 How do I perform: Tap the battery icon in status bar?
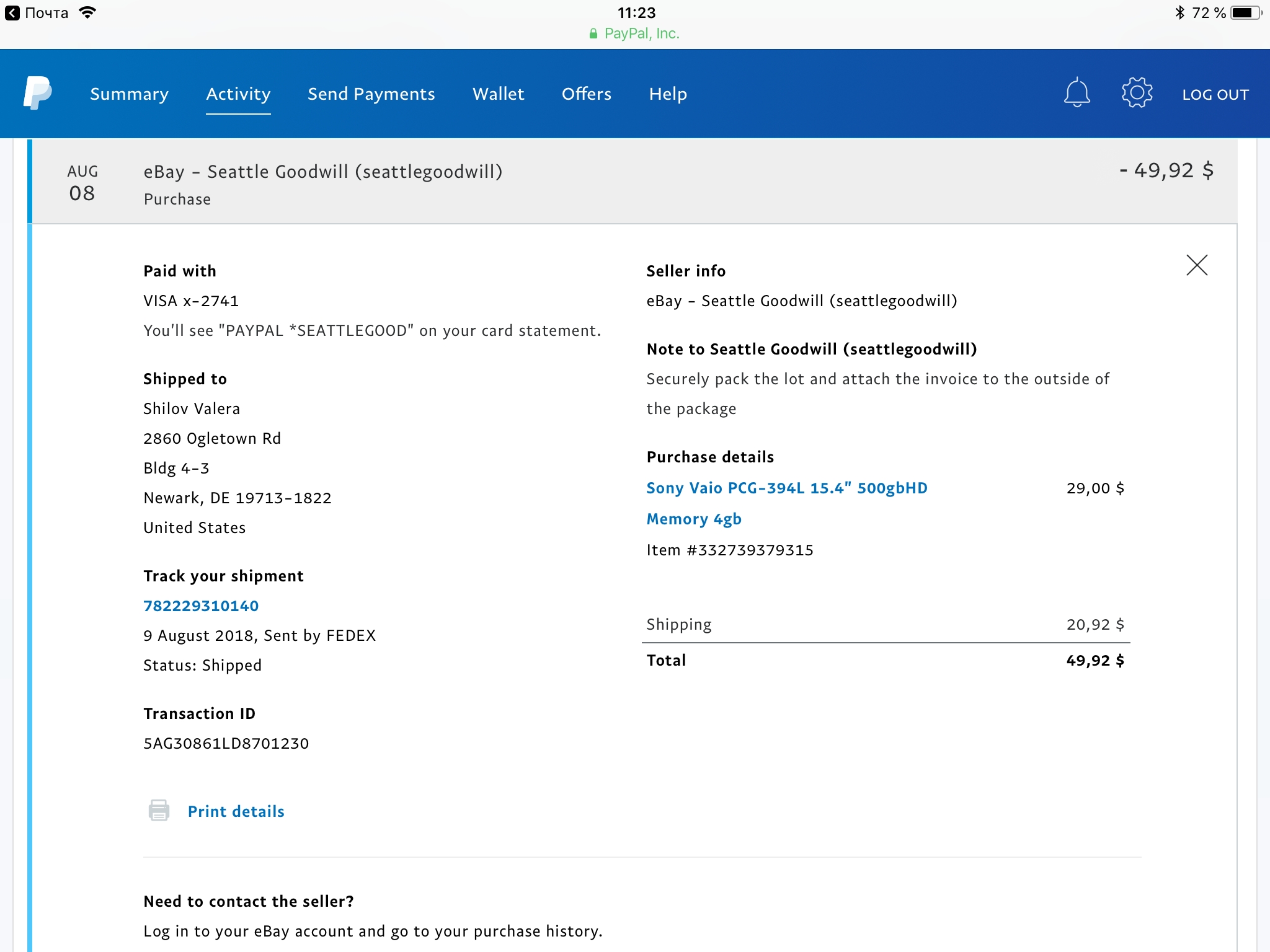tap(1246, 13)
